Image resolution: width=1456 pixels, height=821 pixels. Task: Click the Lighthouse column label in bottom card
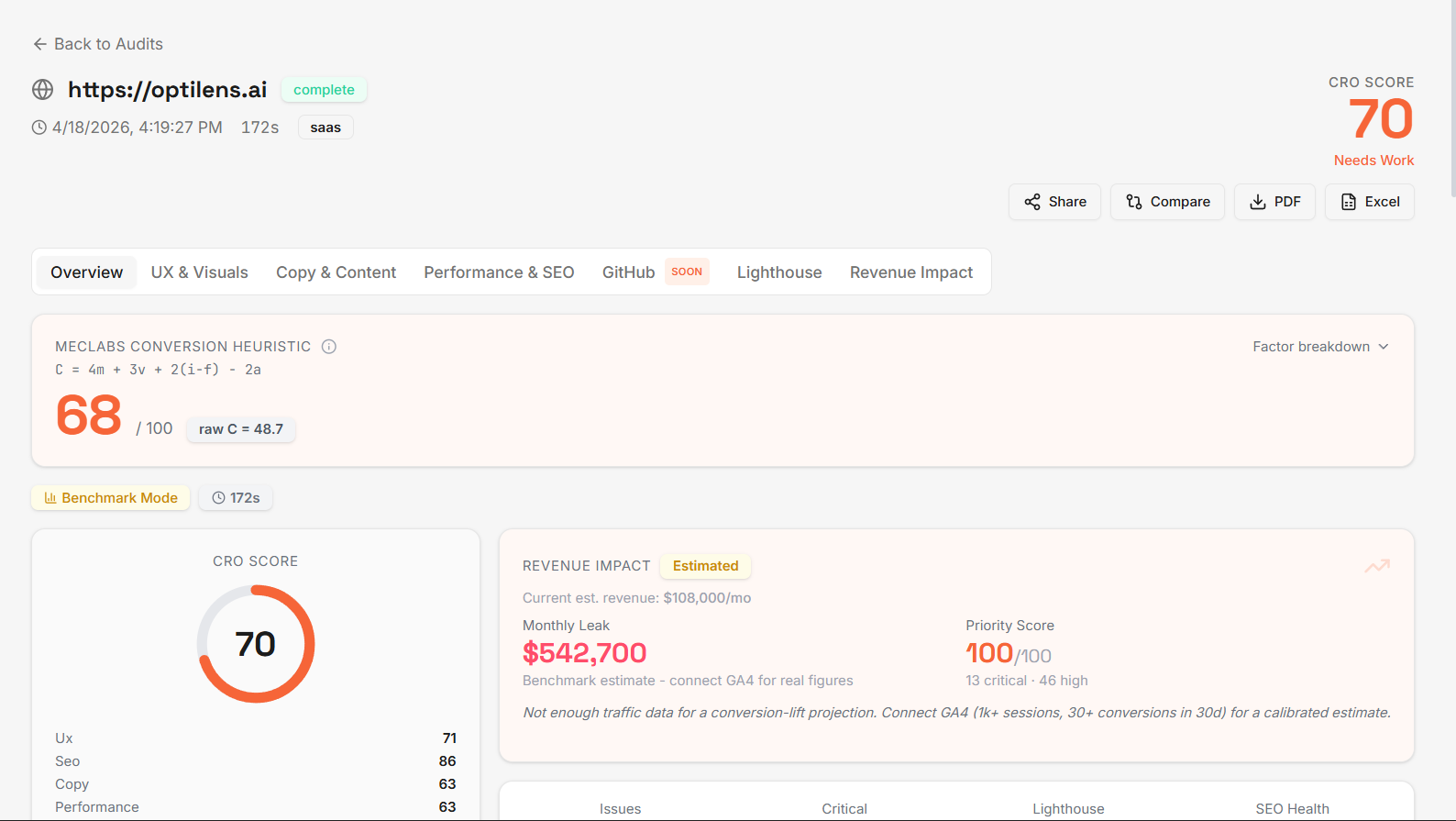tap(1069, 809)
